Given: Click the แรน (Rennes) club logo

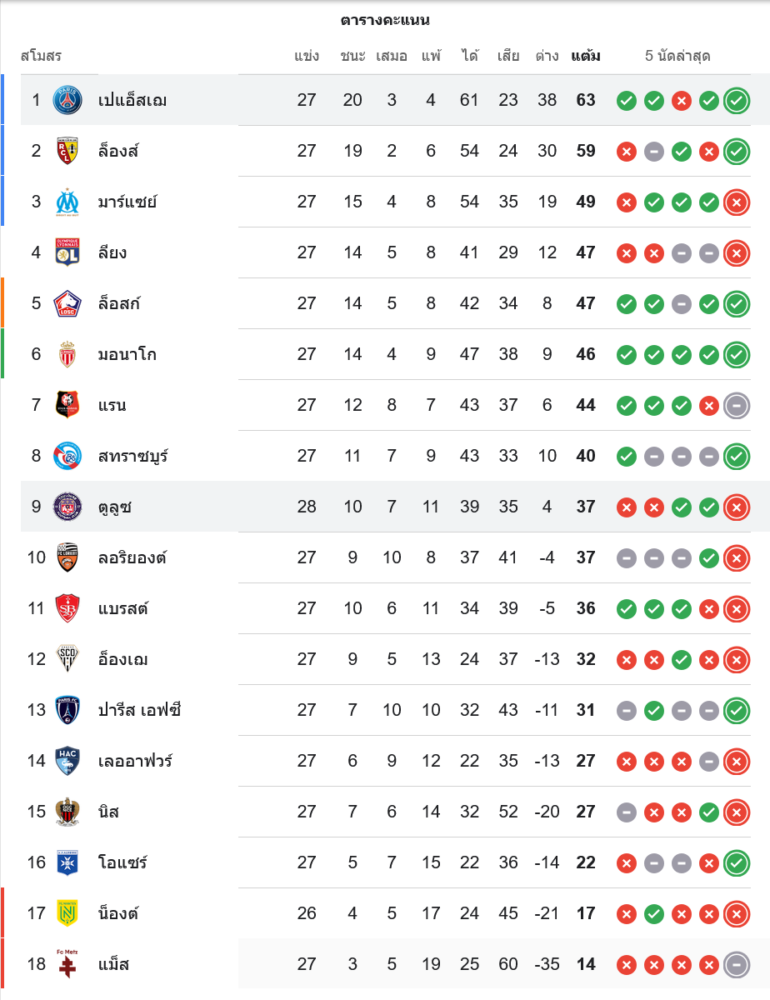Looking at the screenshot, I should (x=68, y=405).
